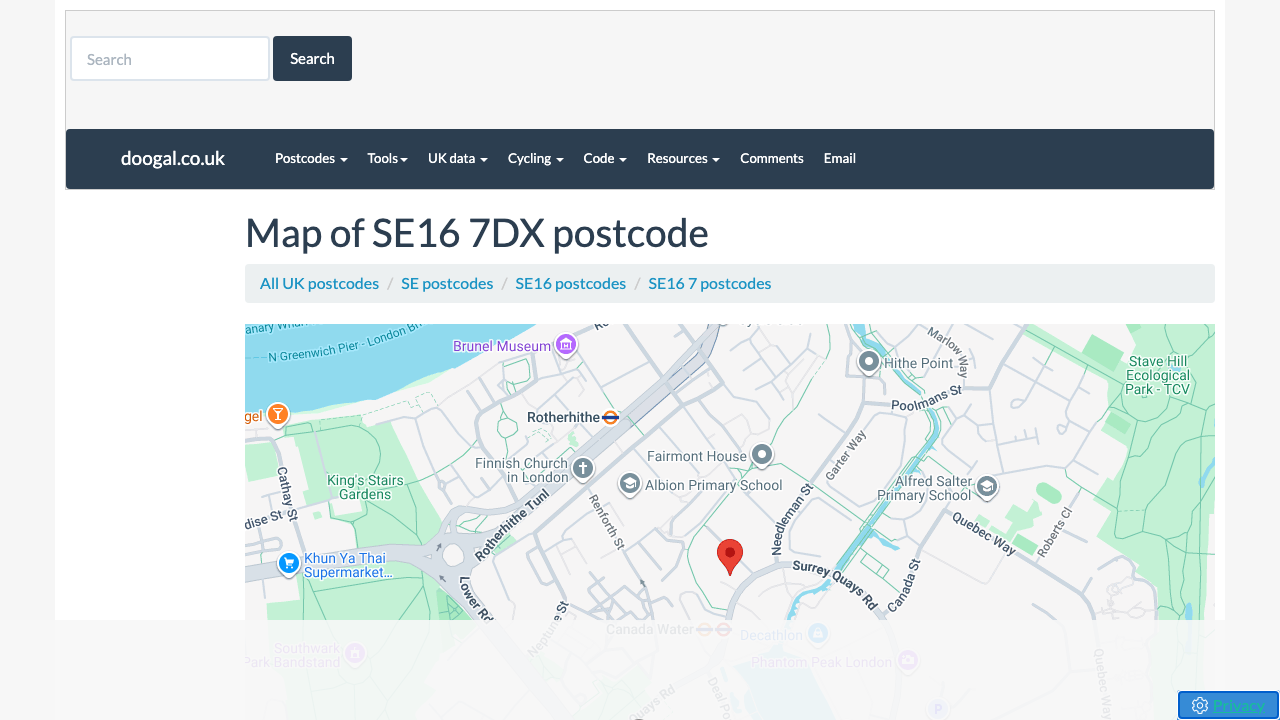The image size is (1280, 720).
Task: Open the Cycling dropdown menu
Action: (535, 158)
